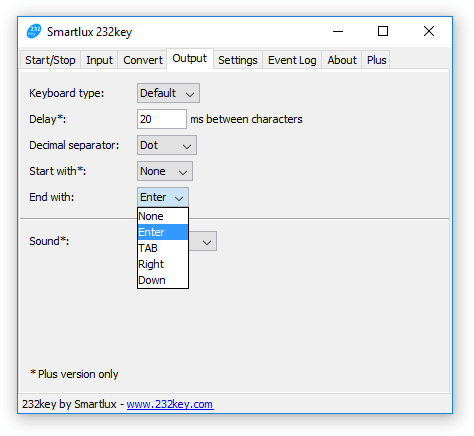474x436 pixels.
Task: Open the Settings tab
Action: pyautogui.click(x=238, y=60)
